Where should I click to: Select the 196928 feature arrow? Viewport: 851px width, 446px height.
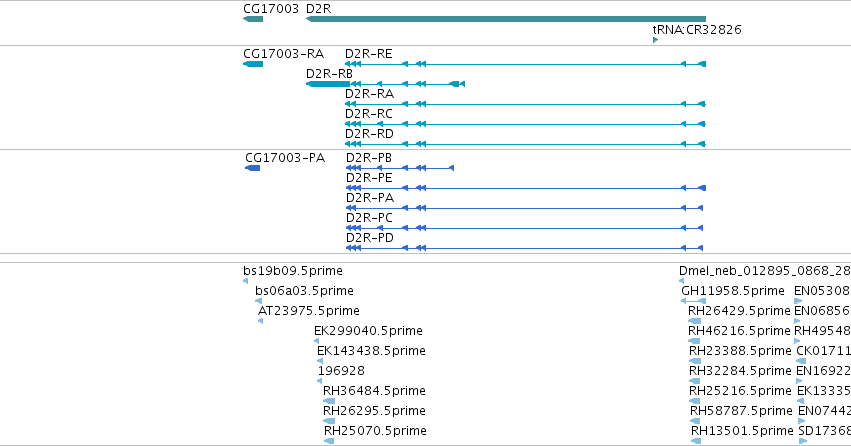click(x=320, y=381)
